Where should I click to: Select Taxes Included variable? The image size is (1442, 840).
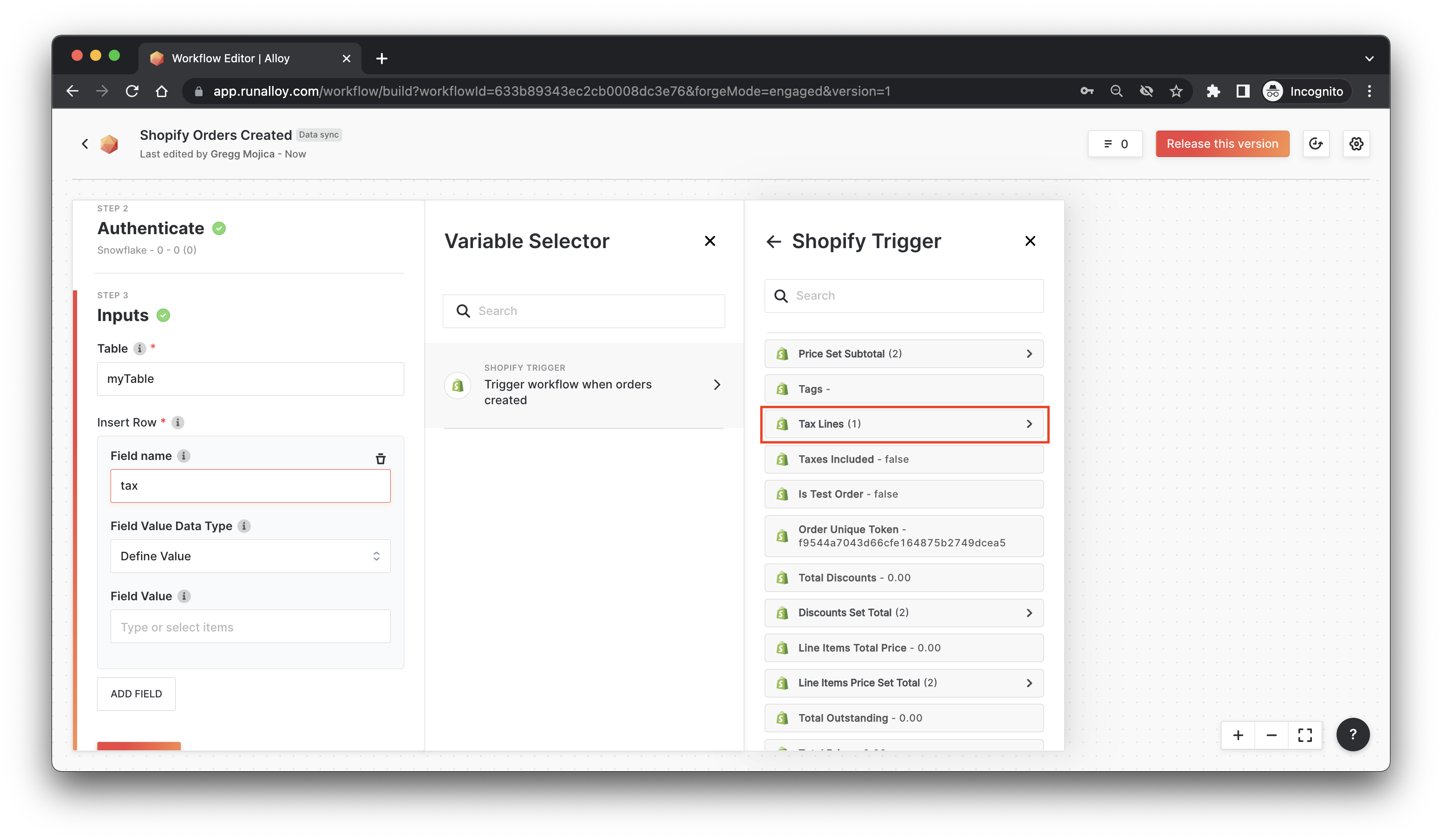tap(904, 459)
